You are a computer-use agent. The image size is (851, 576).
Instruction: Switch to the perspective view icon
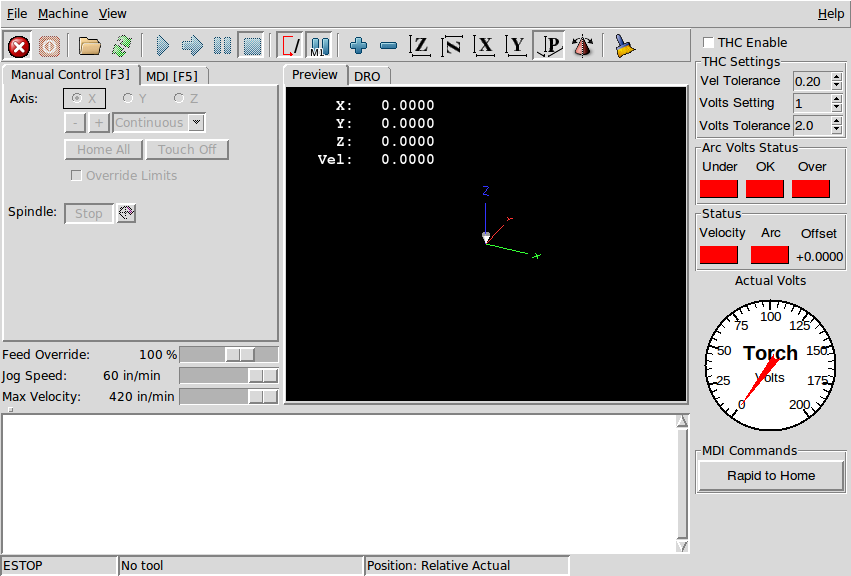(x=548, y=46)
